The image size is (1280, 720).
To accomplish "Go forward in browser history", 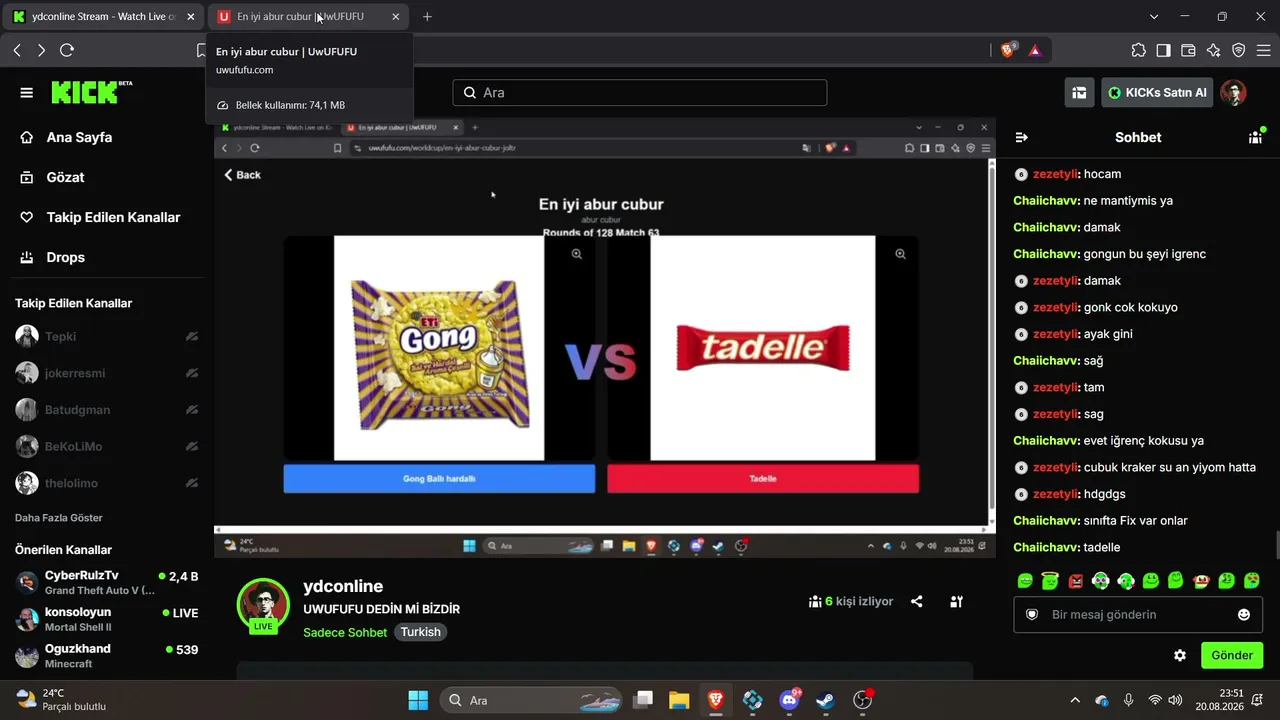I will [x=41, y=50].
